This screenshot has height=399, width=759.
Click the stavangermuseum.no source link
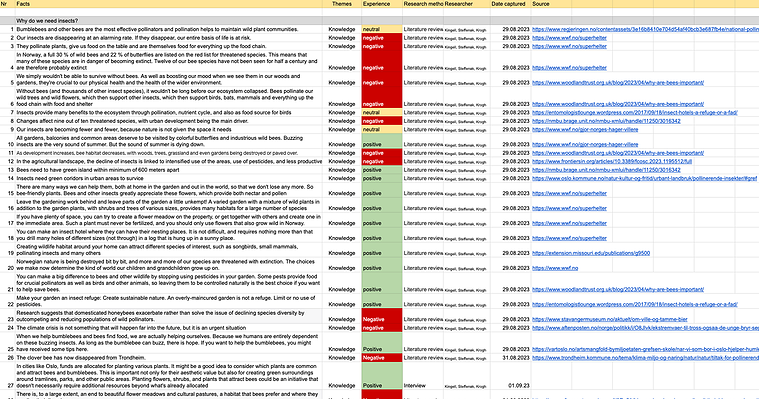pos(610,320)
